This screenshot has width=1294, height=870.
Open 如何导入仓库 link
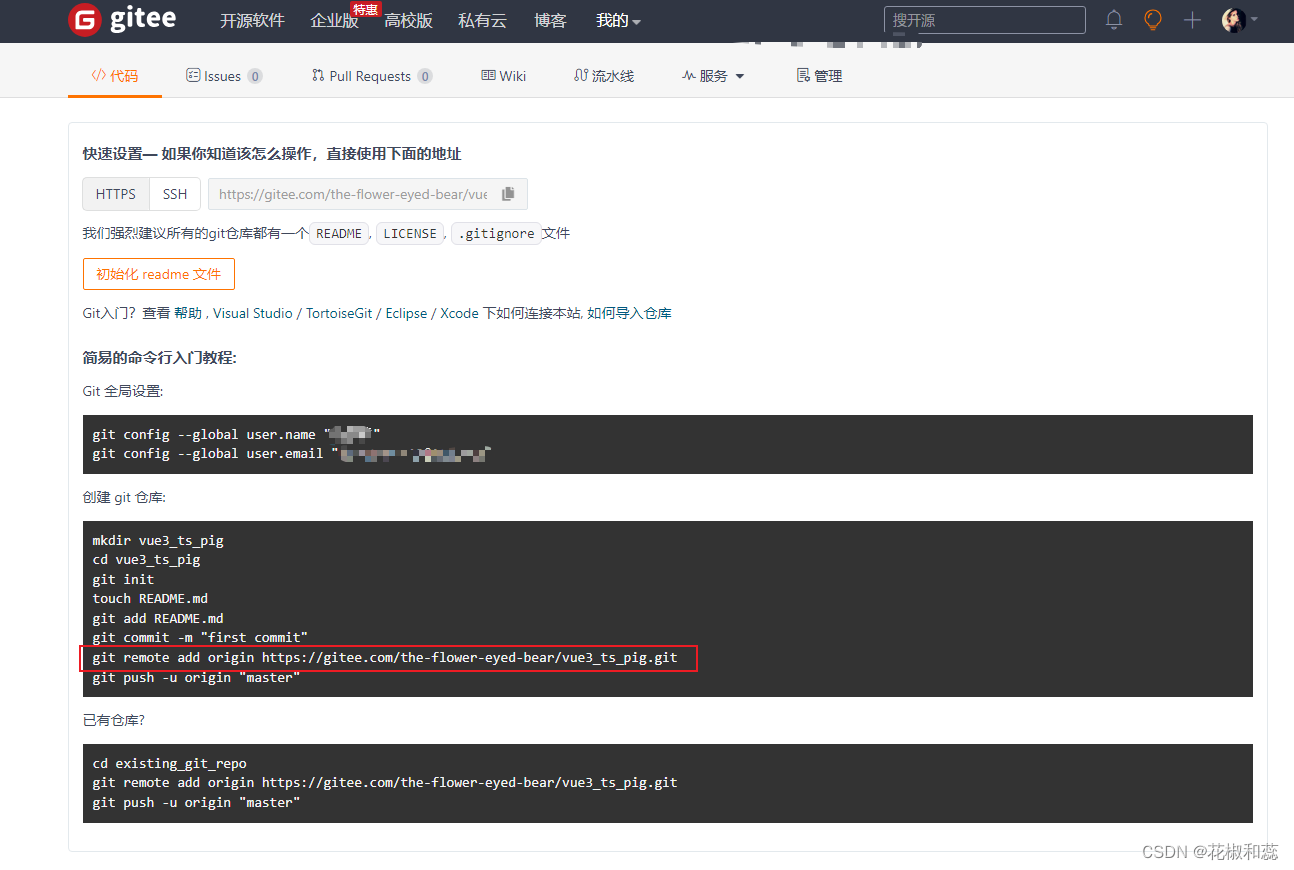coord(630,313)
